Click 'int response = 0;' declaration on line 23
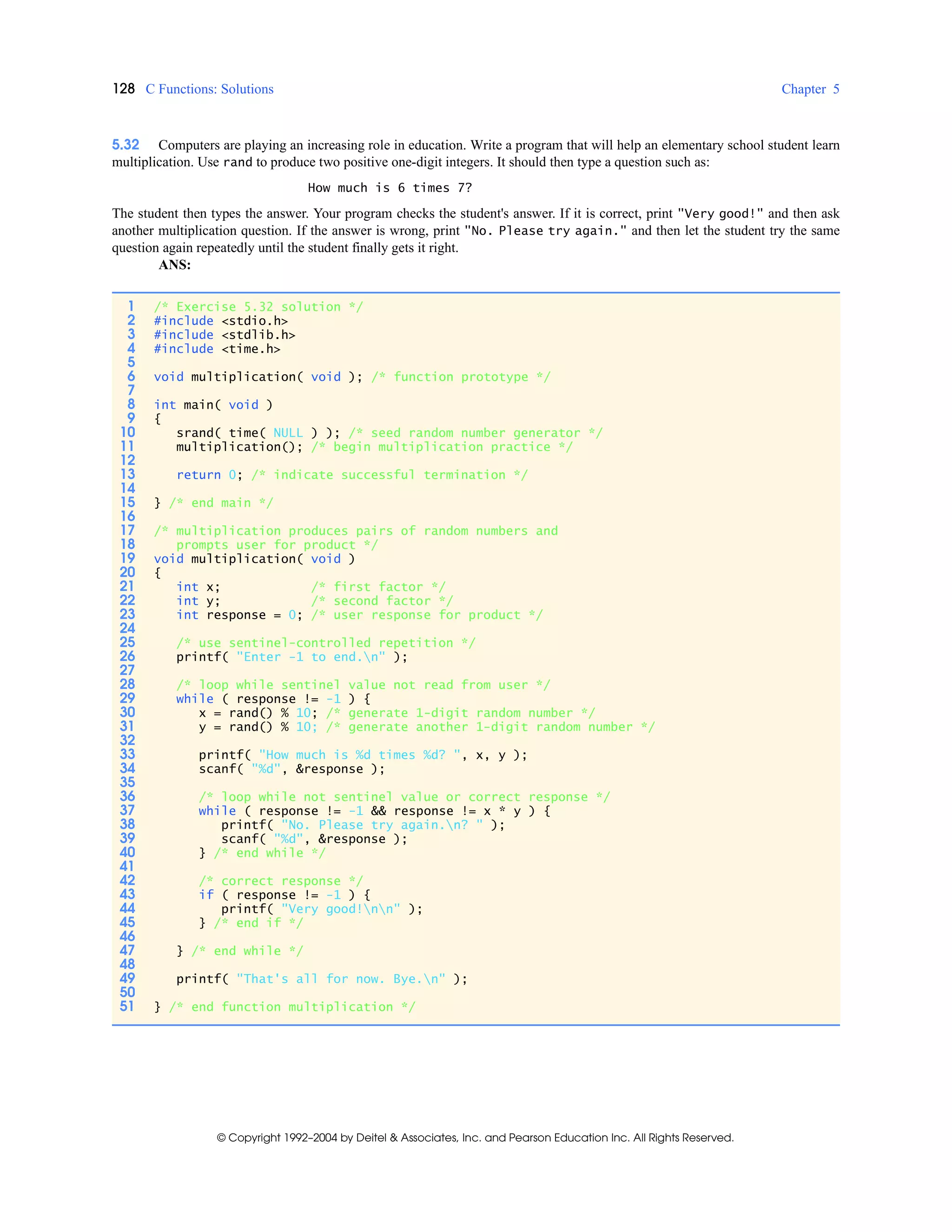952x1232 pixels. coord(239,615)
